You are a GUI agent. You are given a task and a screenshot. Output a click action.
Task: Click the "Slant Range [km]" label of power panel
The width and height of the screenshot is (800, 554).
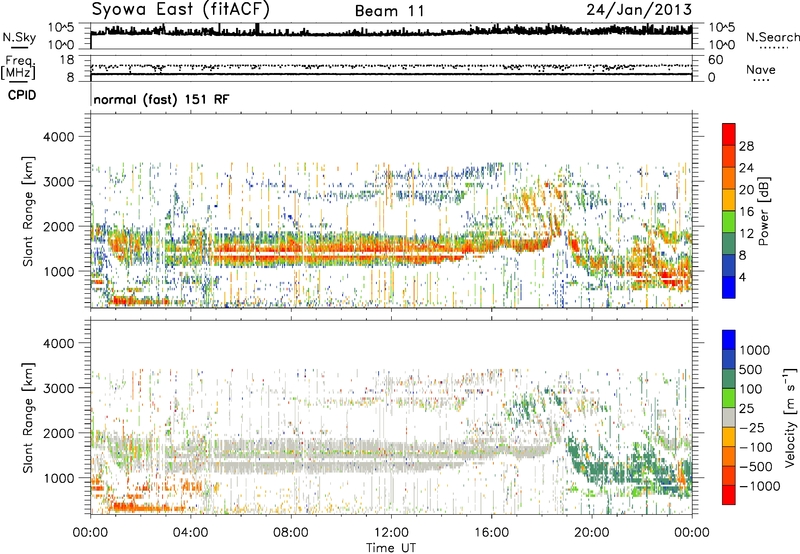coord(28,211)
